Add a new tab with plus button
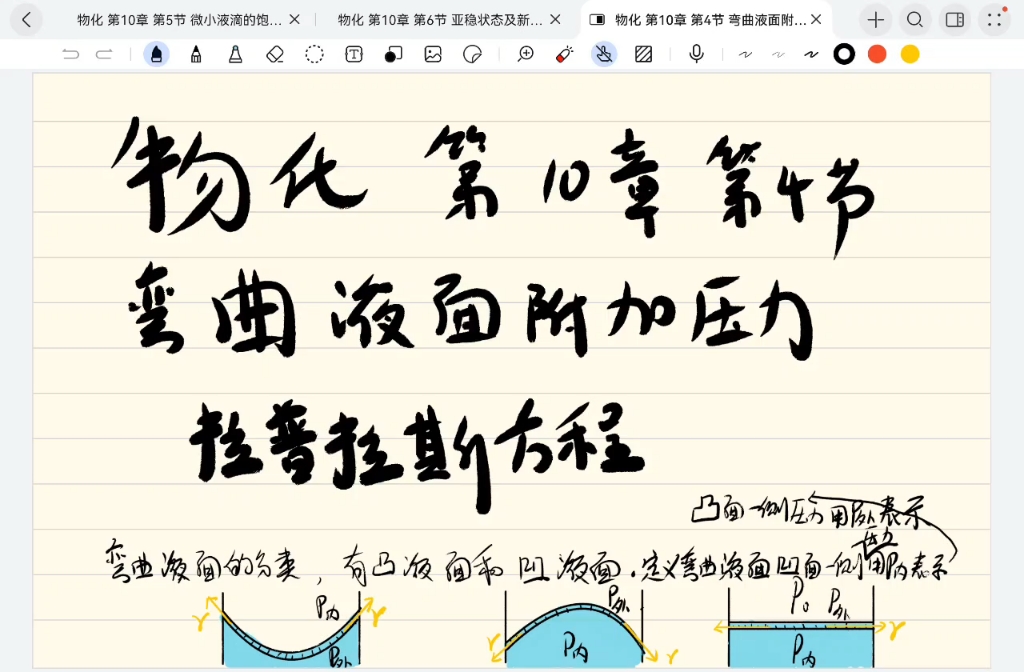Screen dimensions: 1024x672 [875, 20]
